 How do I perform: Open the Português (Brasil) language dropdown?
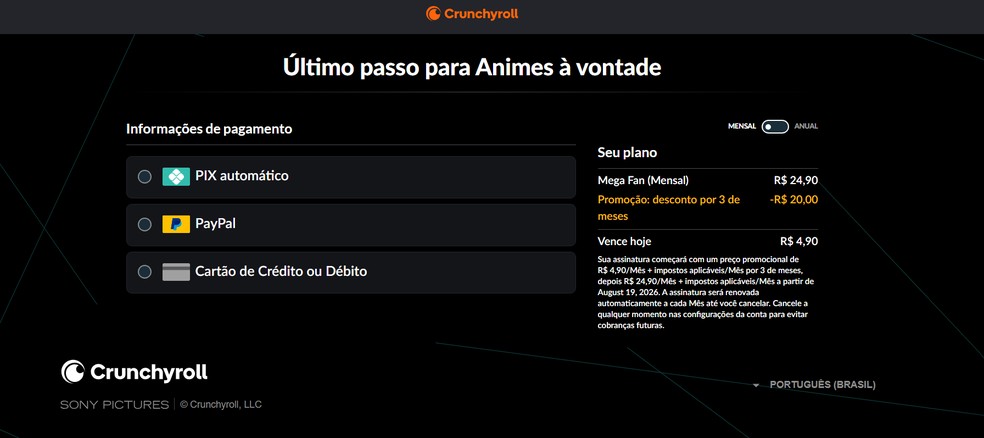(815, 385)
